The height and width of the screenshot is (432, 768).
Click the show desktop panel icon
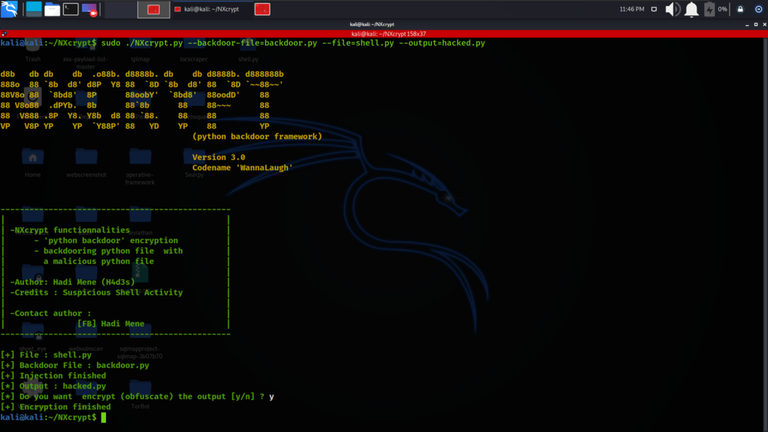point(34,9)
